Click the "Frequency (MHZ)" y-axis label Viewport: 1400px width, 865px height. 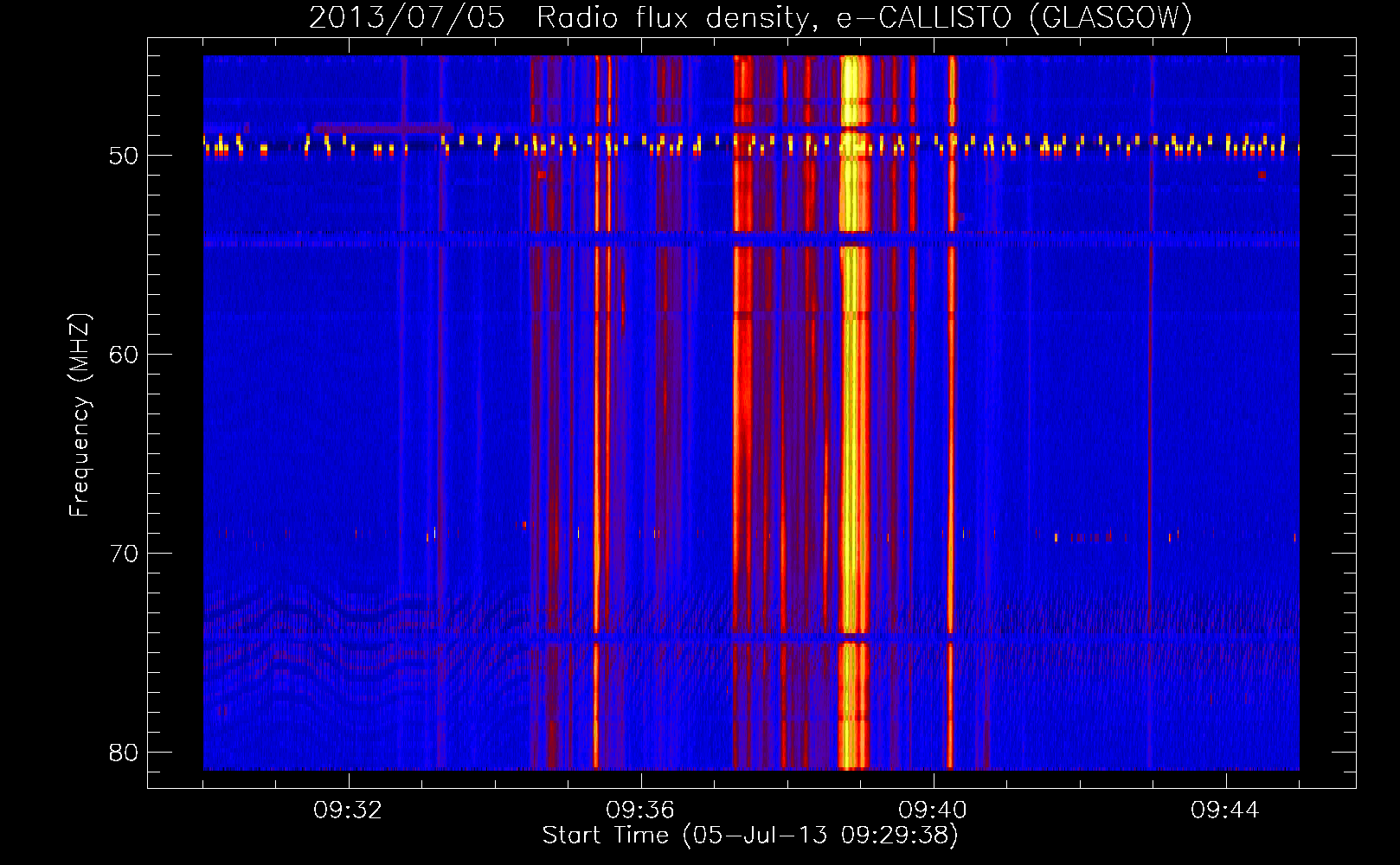pos(80,415)
